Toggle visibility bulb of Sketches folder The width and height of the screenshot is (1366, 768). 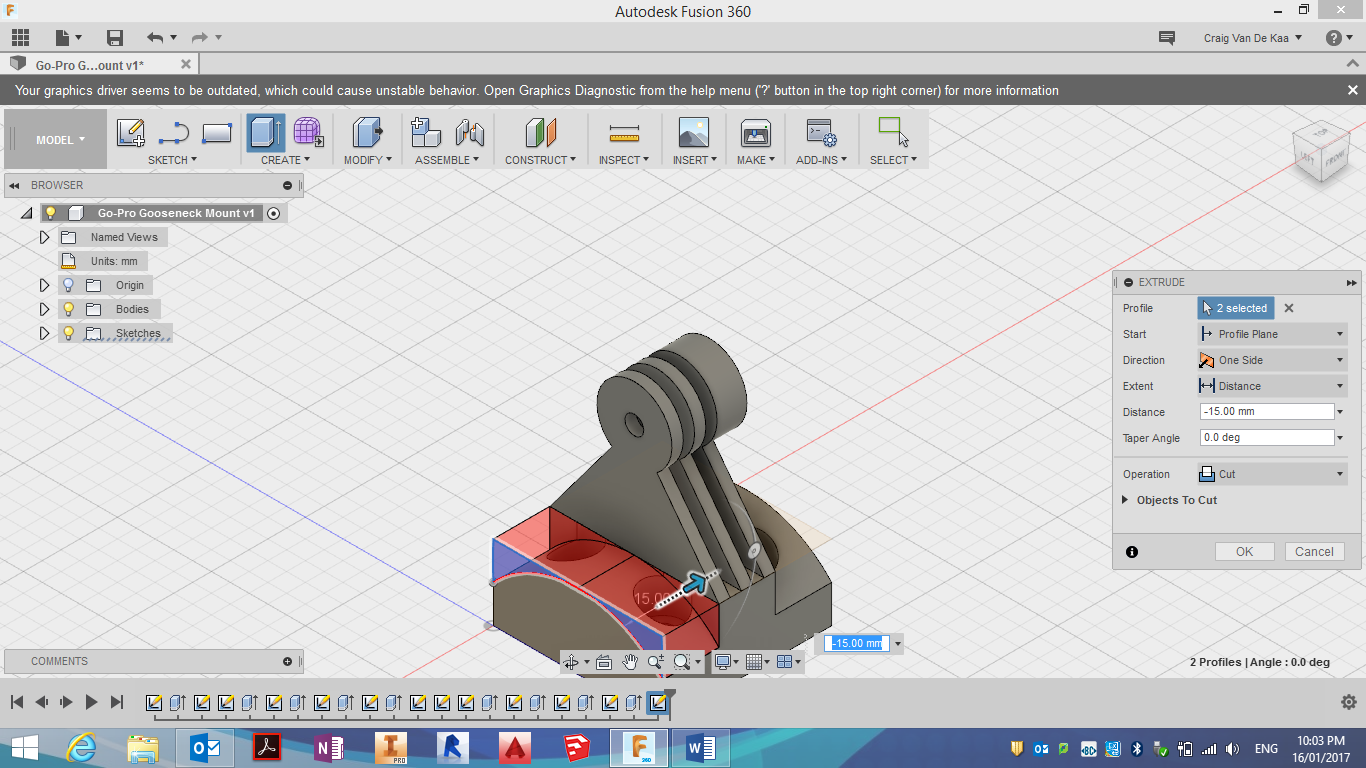coord(68,333)
